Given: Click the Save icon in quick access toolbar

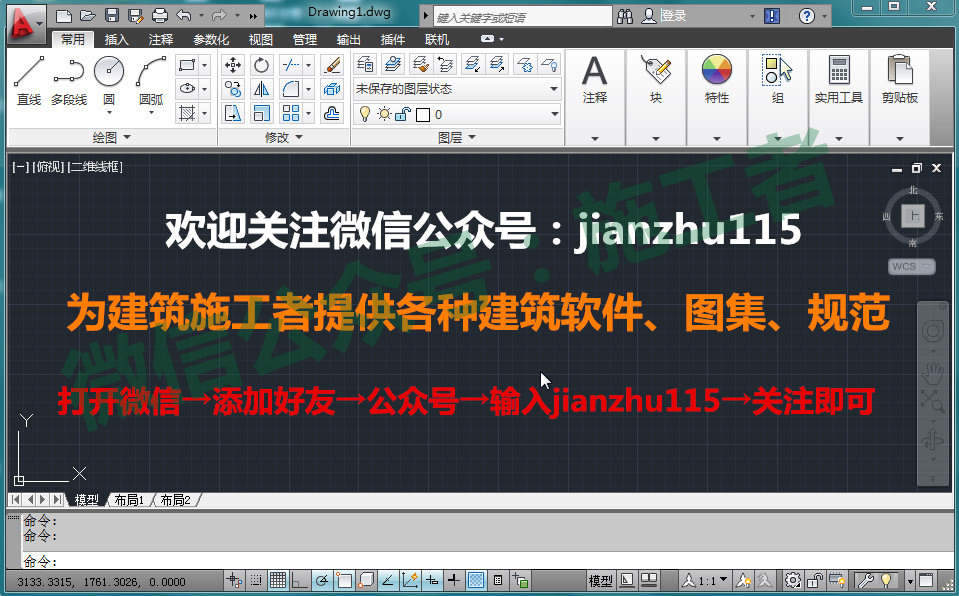Looking at the screenshot, I should (x=111, y=15).
